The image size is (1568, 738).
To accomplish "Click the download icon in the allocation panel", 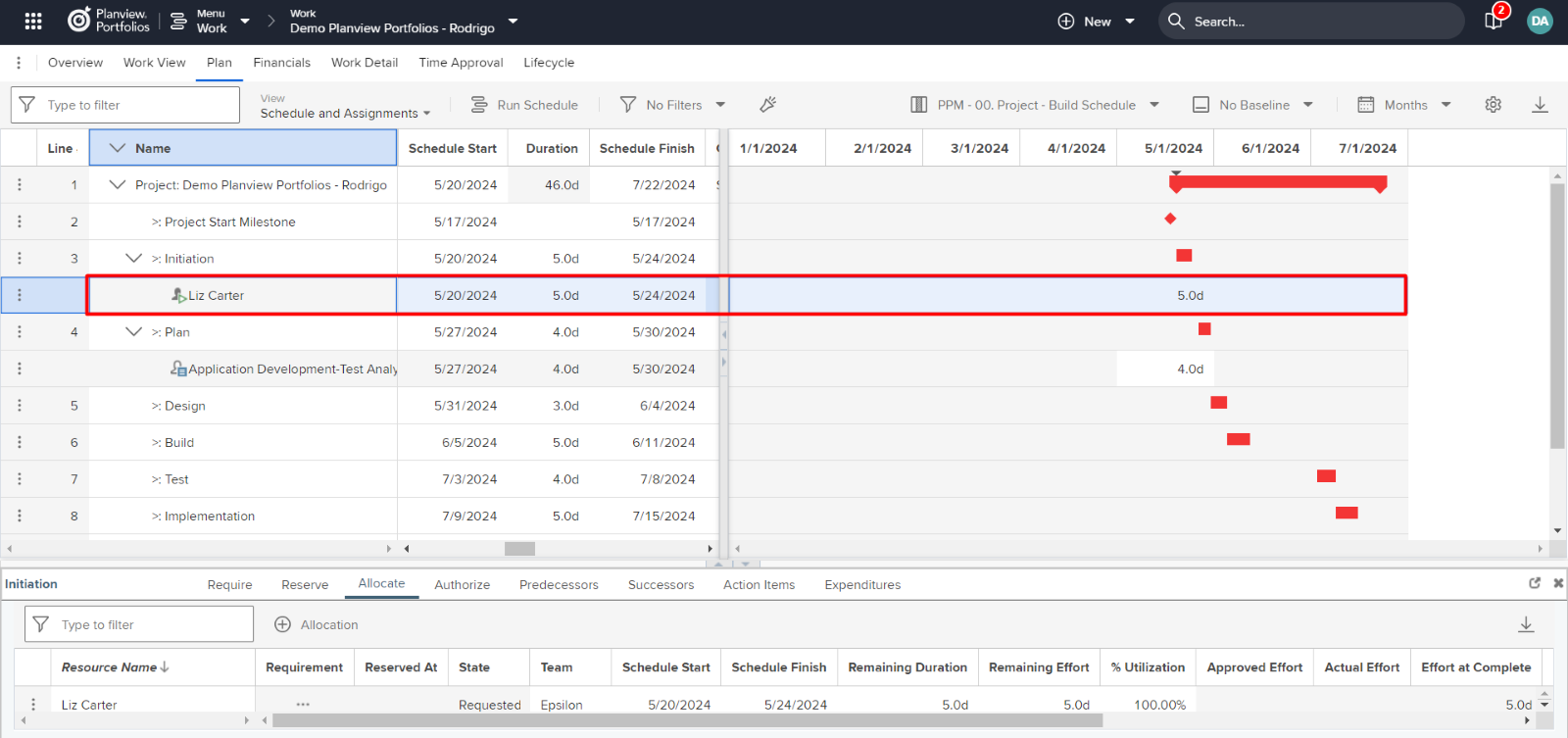I will click(1526, 624).
